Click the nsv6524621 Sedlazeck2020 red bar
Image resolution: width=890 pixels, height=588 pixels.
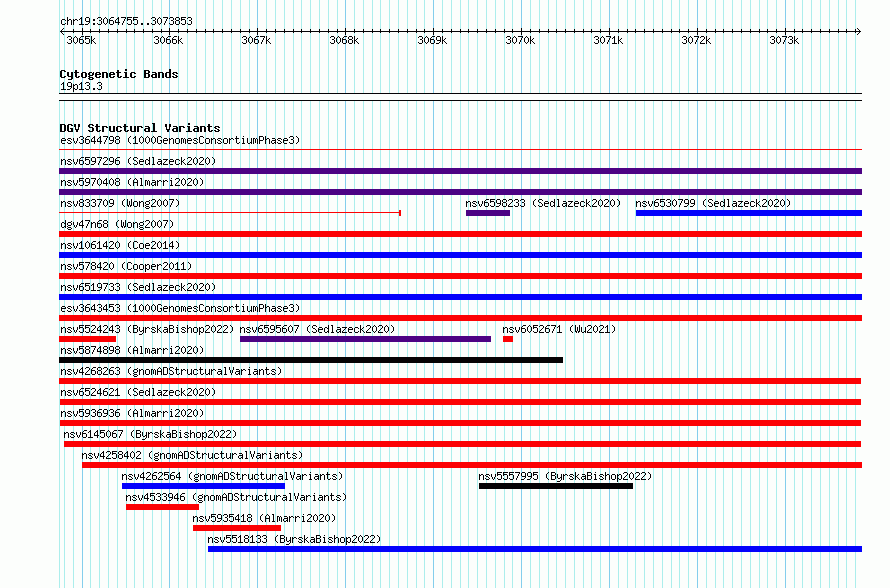[460, 402]
